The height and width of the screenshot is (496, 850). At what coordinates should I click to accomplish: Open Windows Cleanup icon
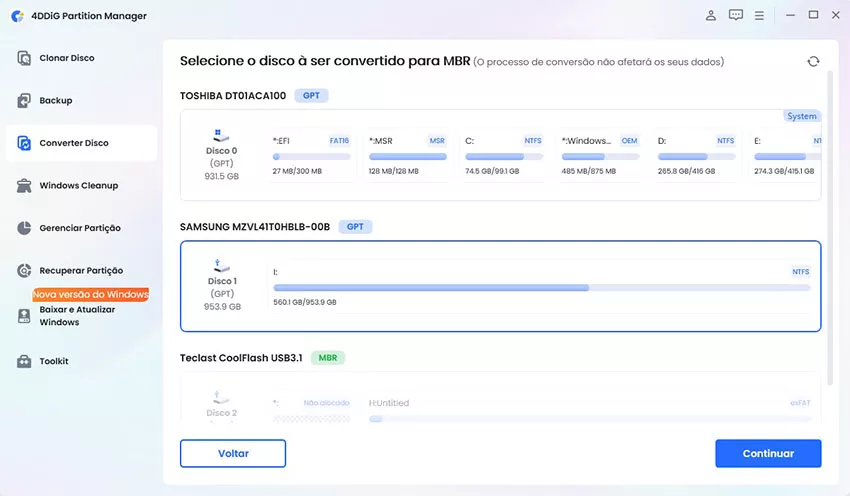click(24, 185)
